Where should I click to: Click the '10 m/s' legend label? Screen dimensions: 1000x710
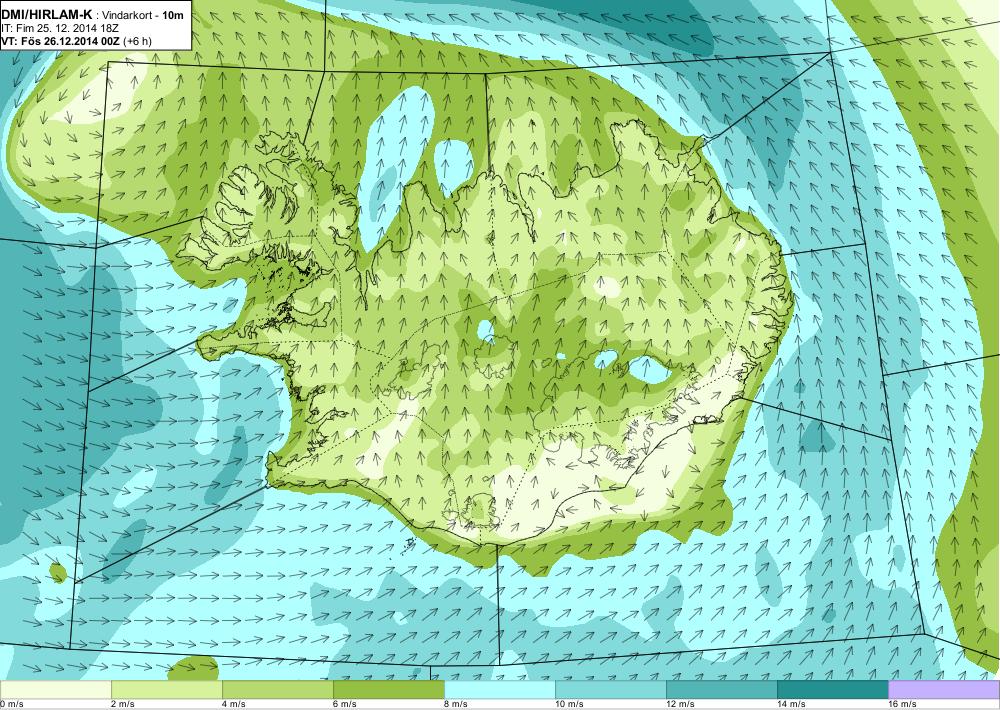(570, 704)
